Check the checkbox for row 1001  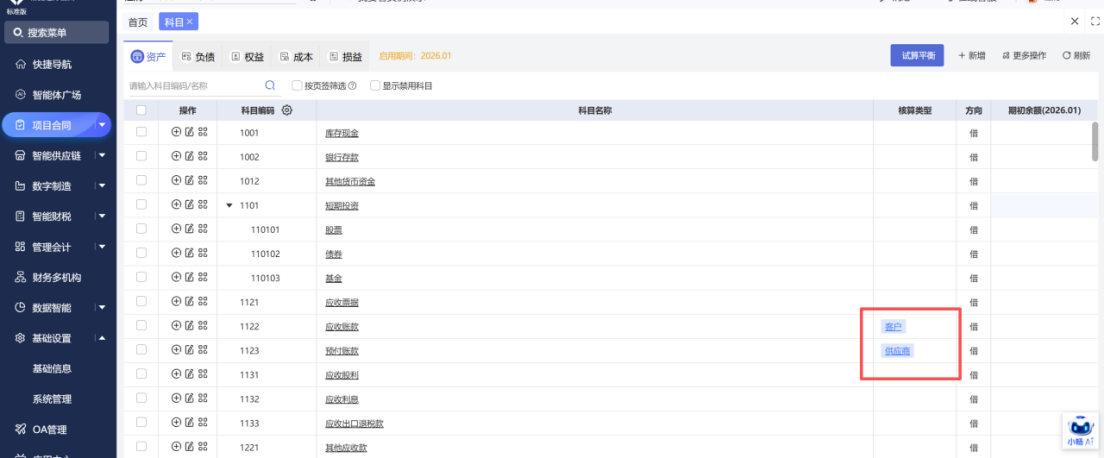pyautogui.click(x=142, y=132)
